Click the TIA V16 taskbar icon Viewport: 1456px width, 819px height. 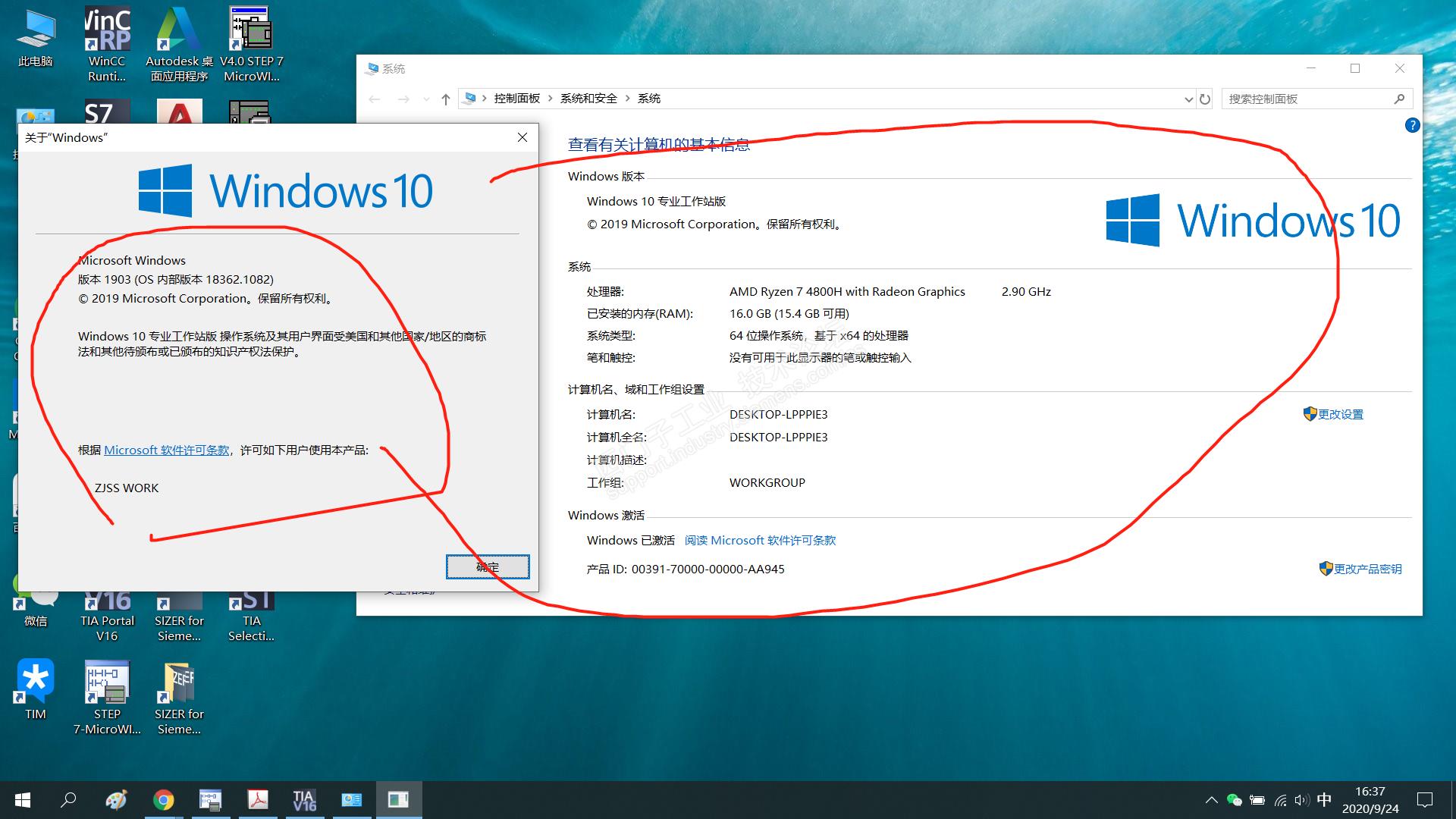[x=304, y=800]
